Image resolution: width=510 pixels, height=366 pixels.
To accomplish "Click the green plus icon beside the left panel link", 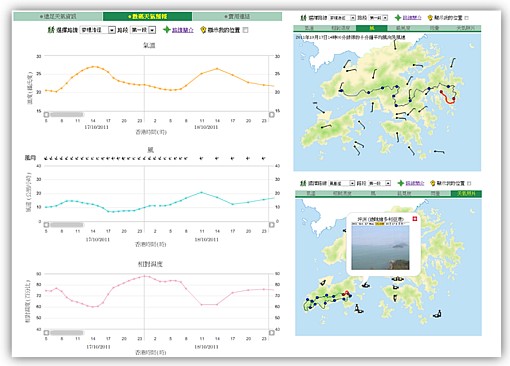I will pyautogui.click(x=167, y=30).
